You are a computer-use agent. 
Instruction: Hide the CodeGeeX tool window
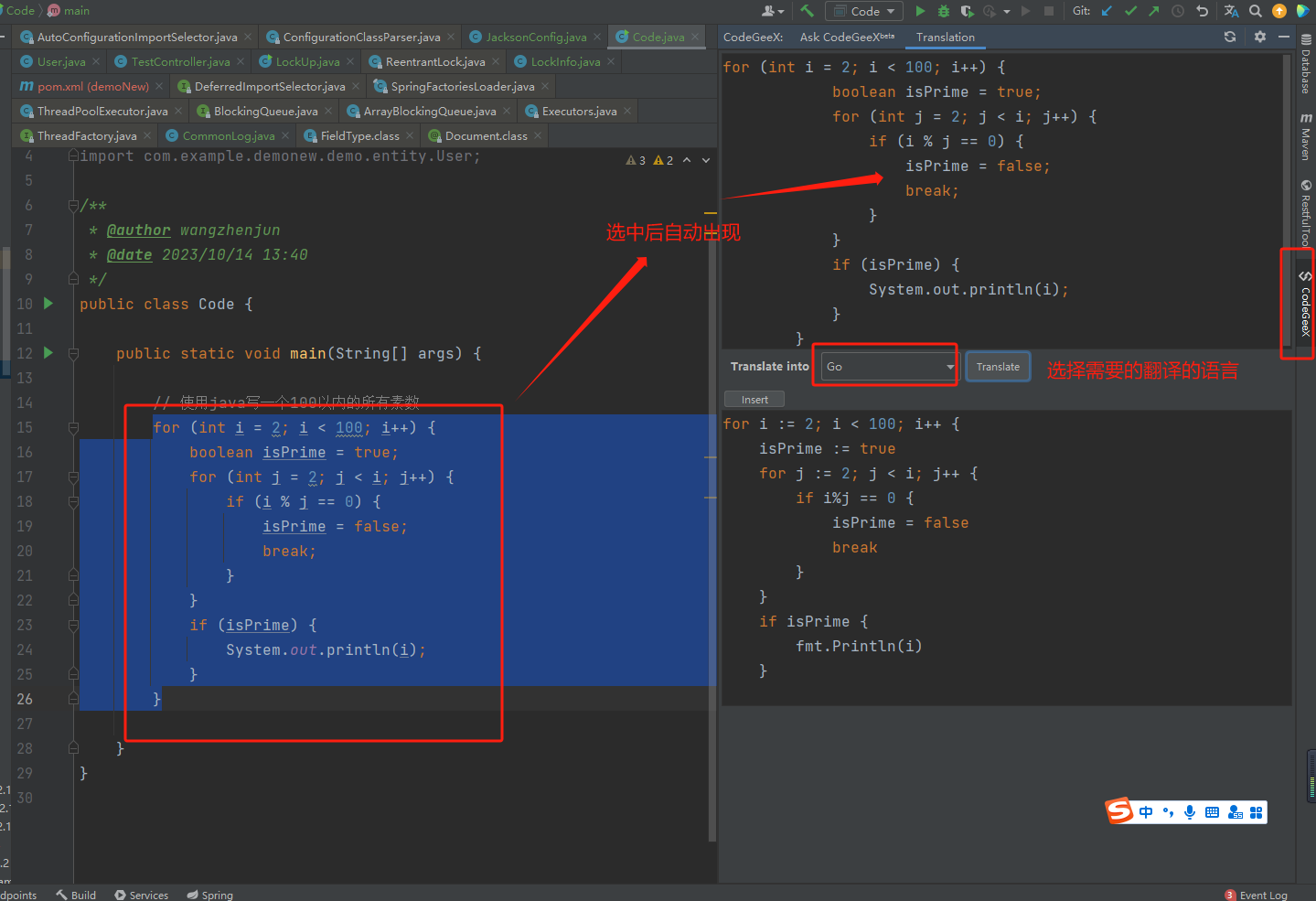tap(1284, 37)
